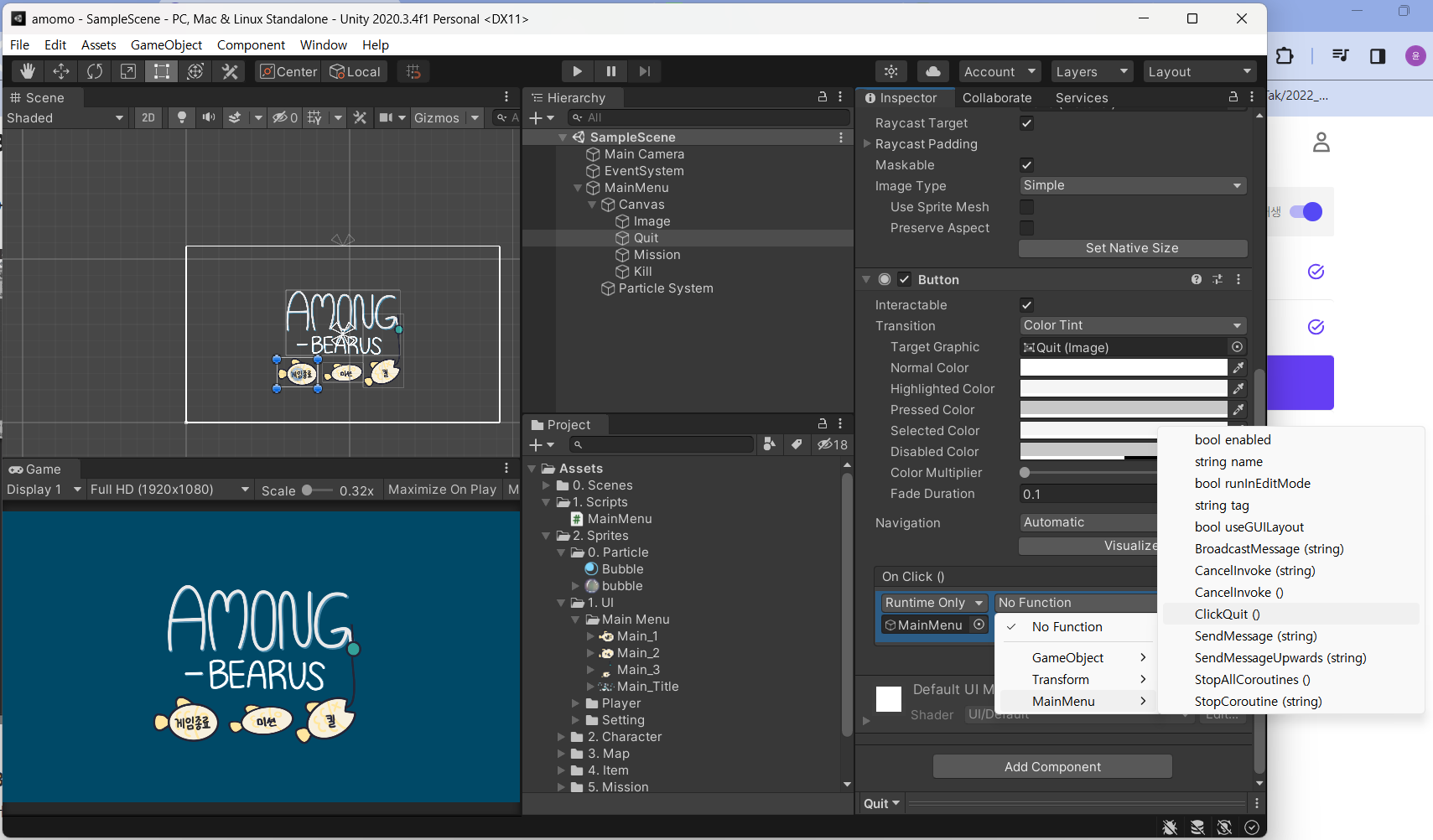Open Pressed Color swatch
This screenshot has height=840, width=1433.
1123,409
